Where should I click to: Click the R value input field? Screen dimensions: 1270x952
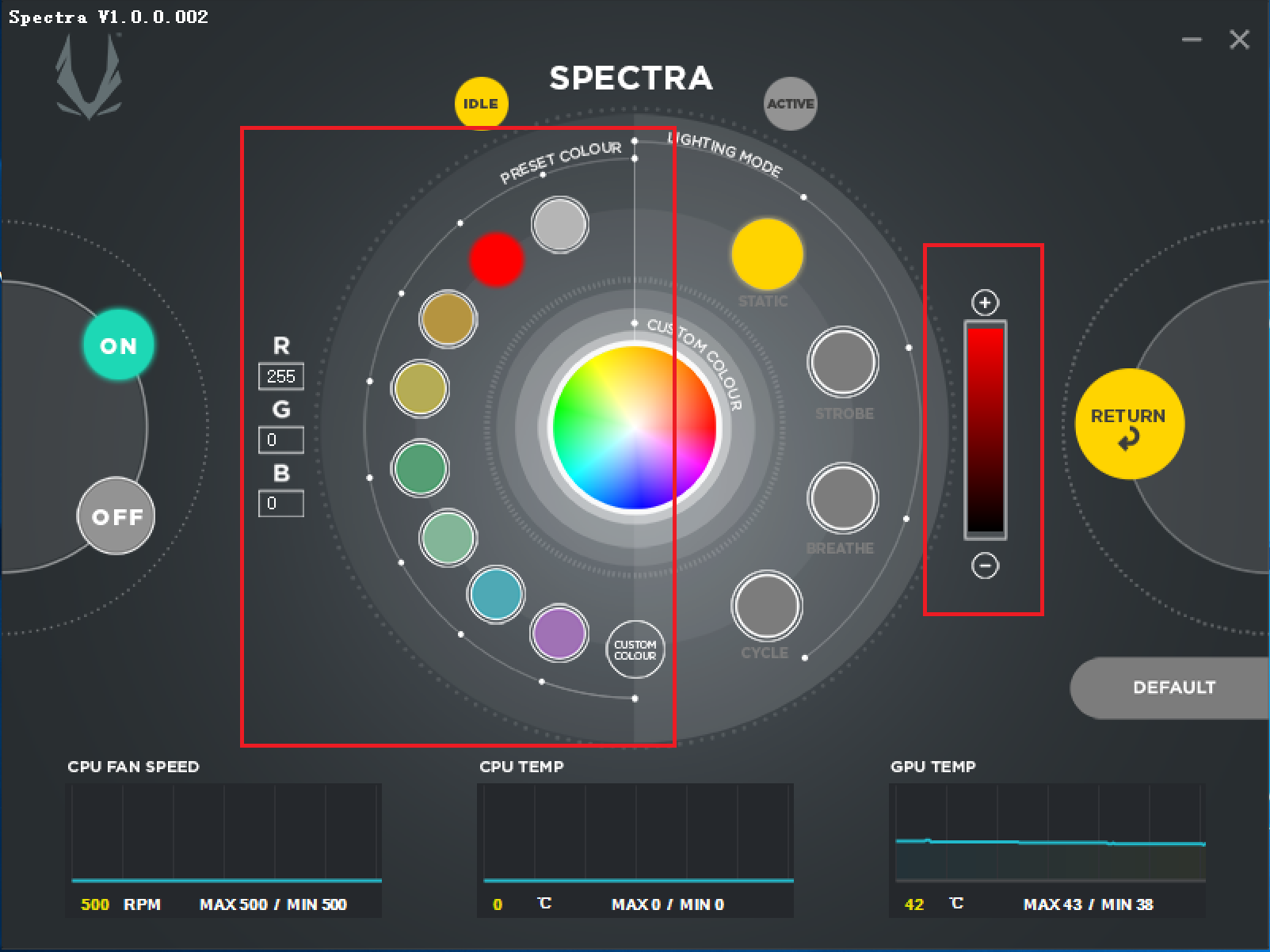point(281,376)
